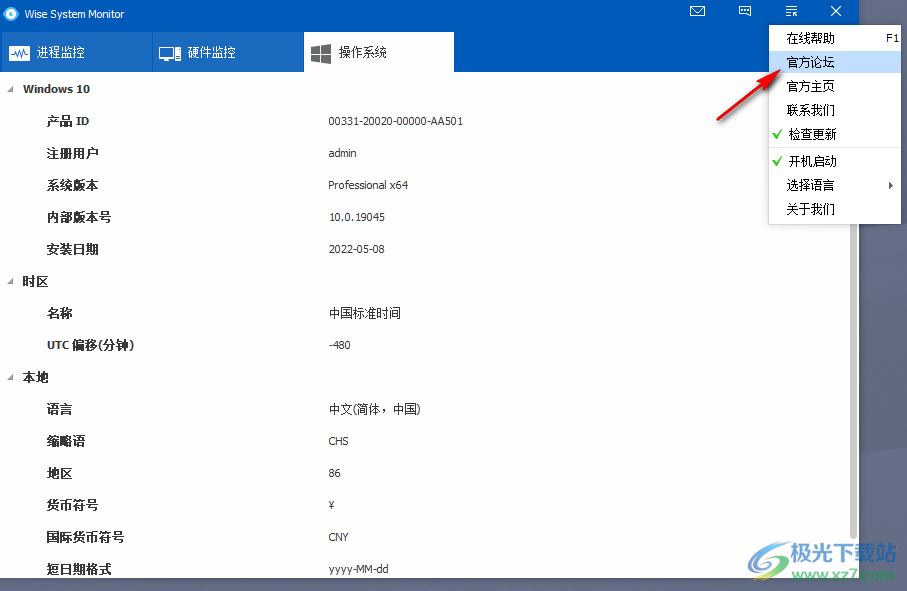Click the ¥ currency symbol value

click(x=331, y=505)
